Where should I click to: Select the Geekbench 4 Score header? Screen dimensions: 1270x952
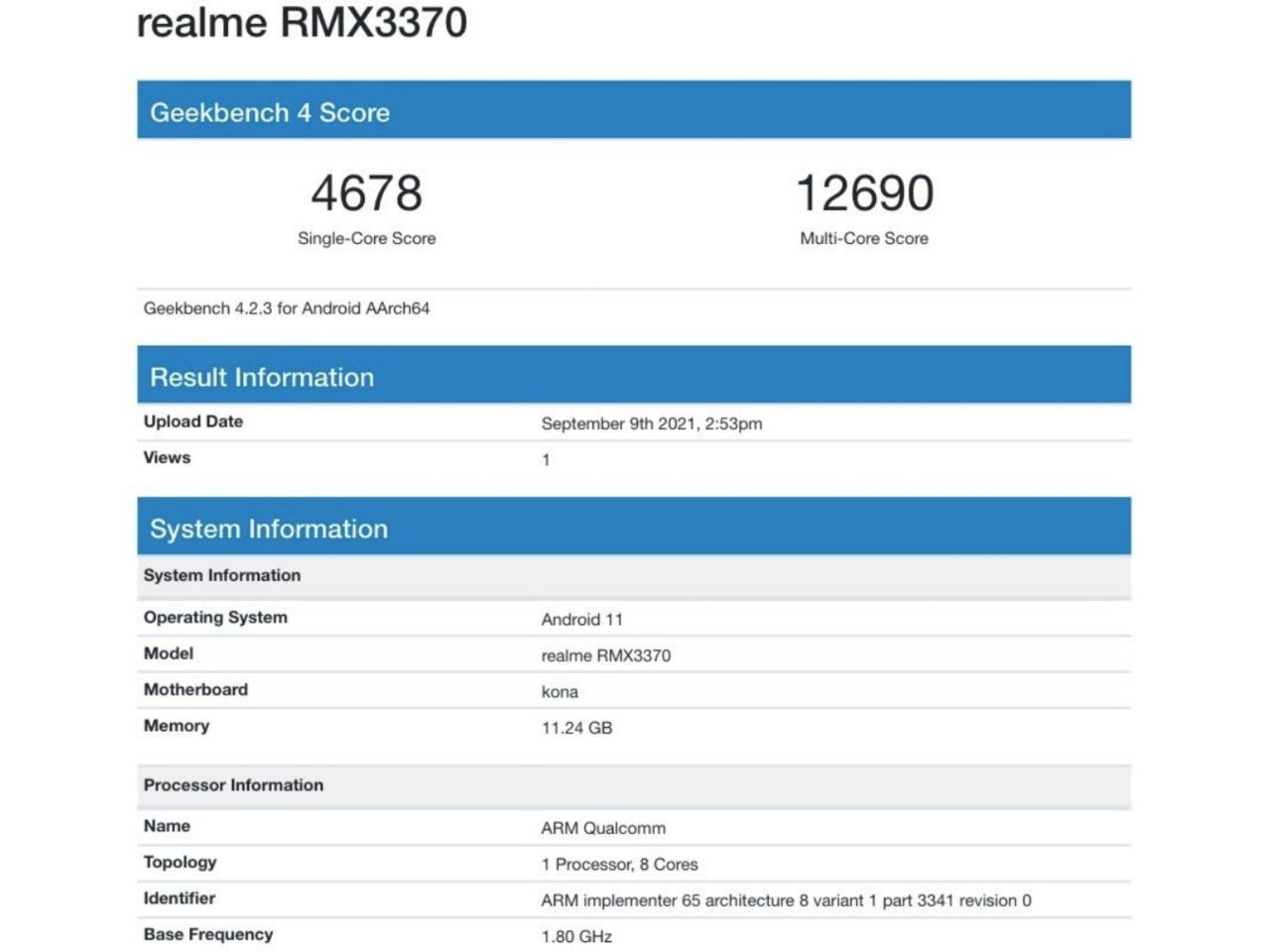pyautogui.click(x=270, y=112)
